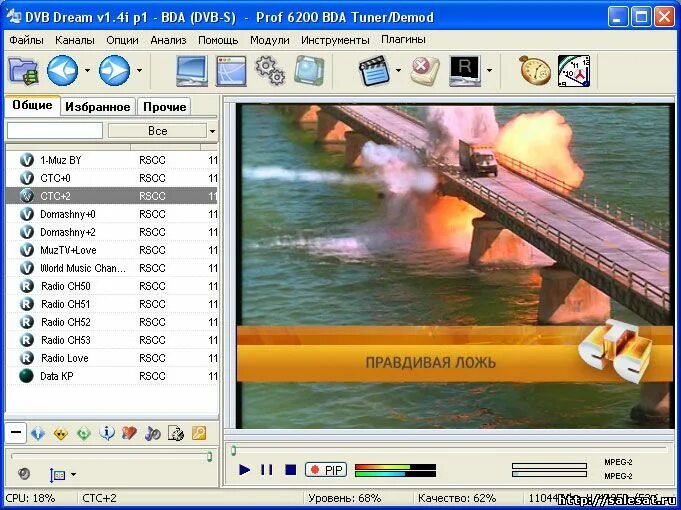This screenshot has width=681, height=510.
Task: Stop playback with the stop button
Action: coord(291,470)
